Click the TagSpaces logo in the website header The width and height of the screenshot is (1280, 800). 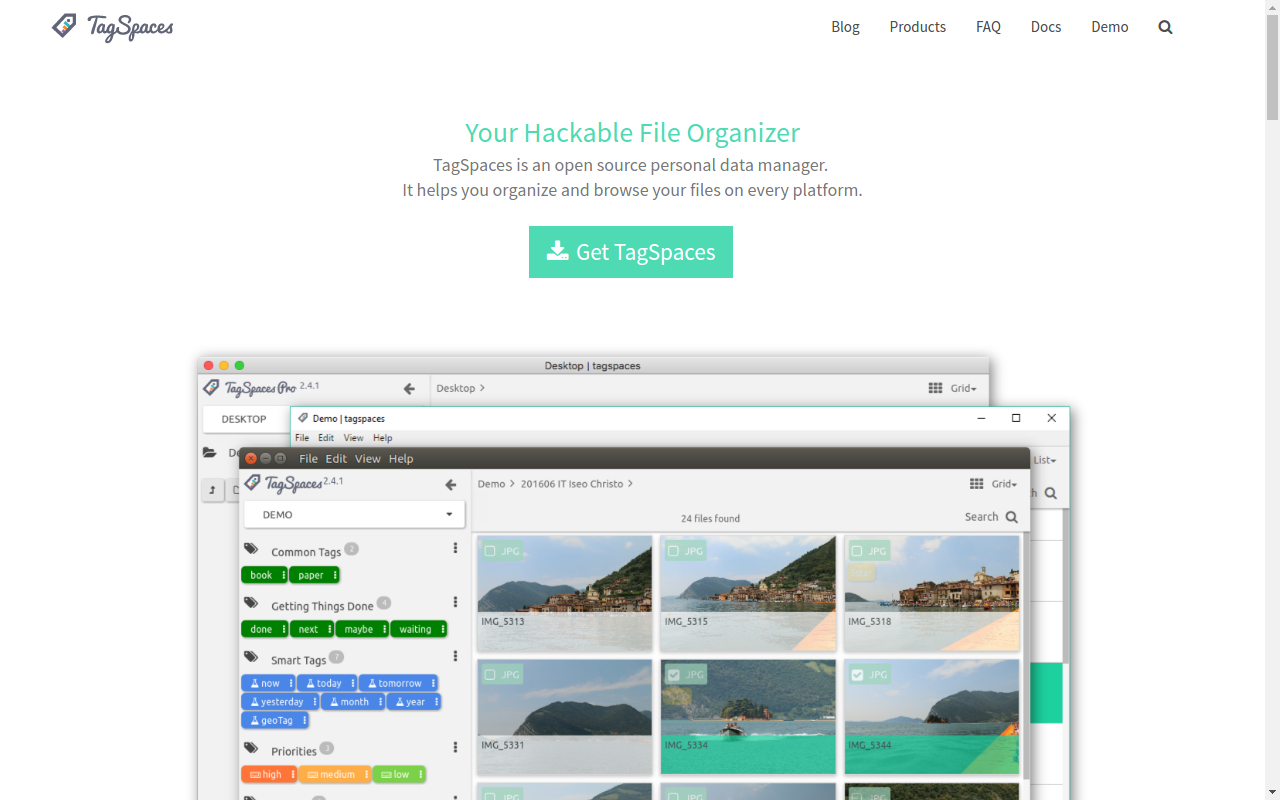pos(112,27)
